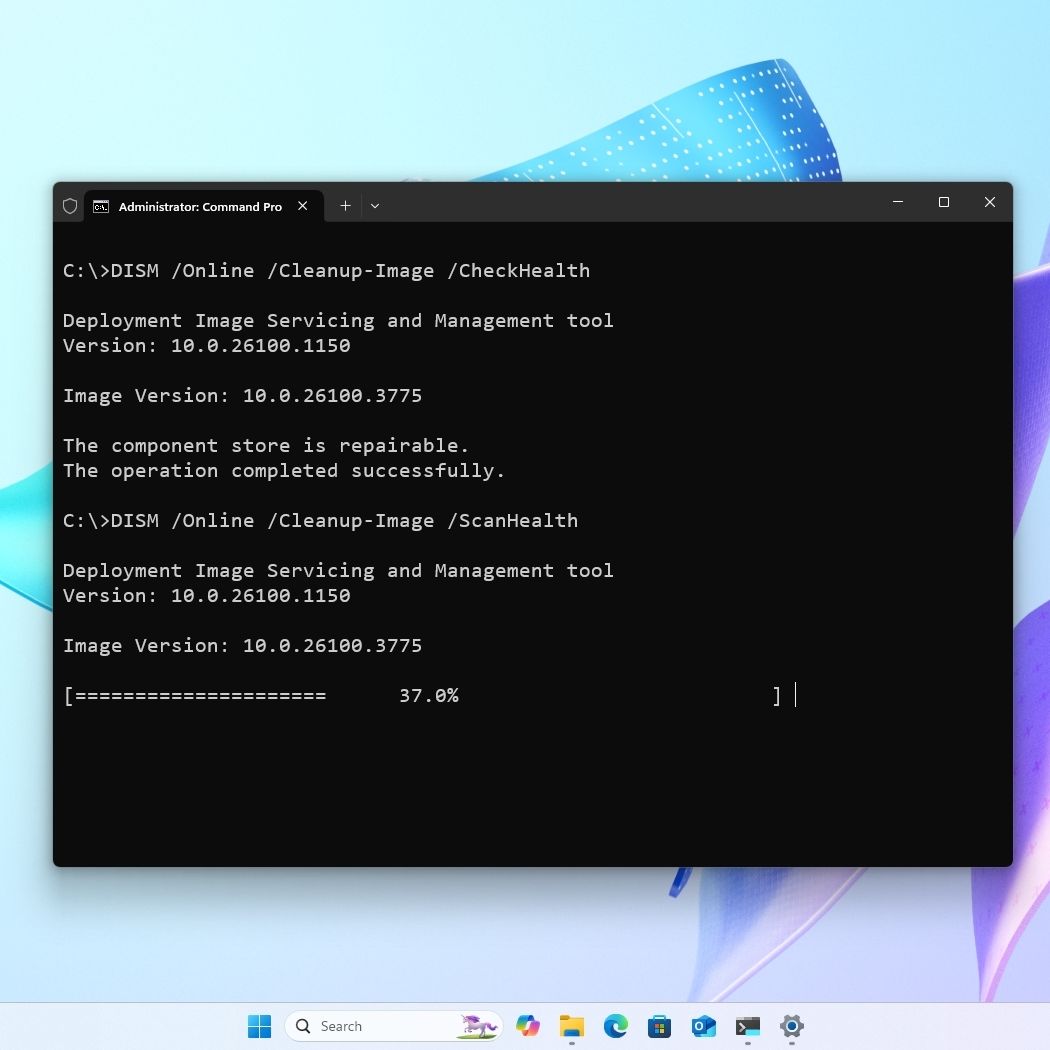Screen dimensions: 1050x1050
Task: Open a new terminal tab with plus button
Action: pyautogui.click(x=346, y=206)
